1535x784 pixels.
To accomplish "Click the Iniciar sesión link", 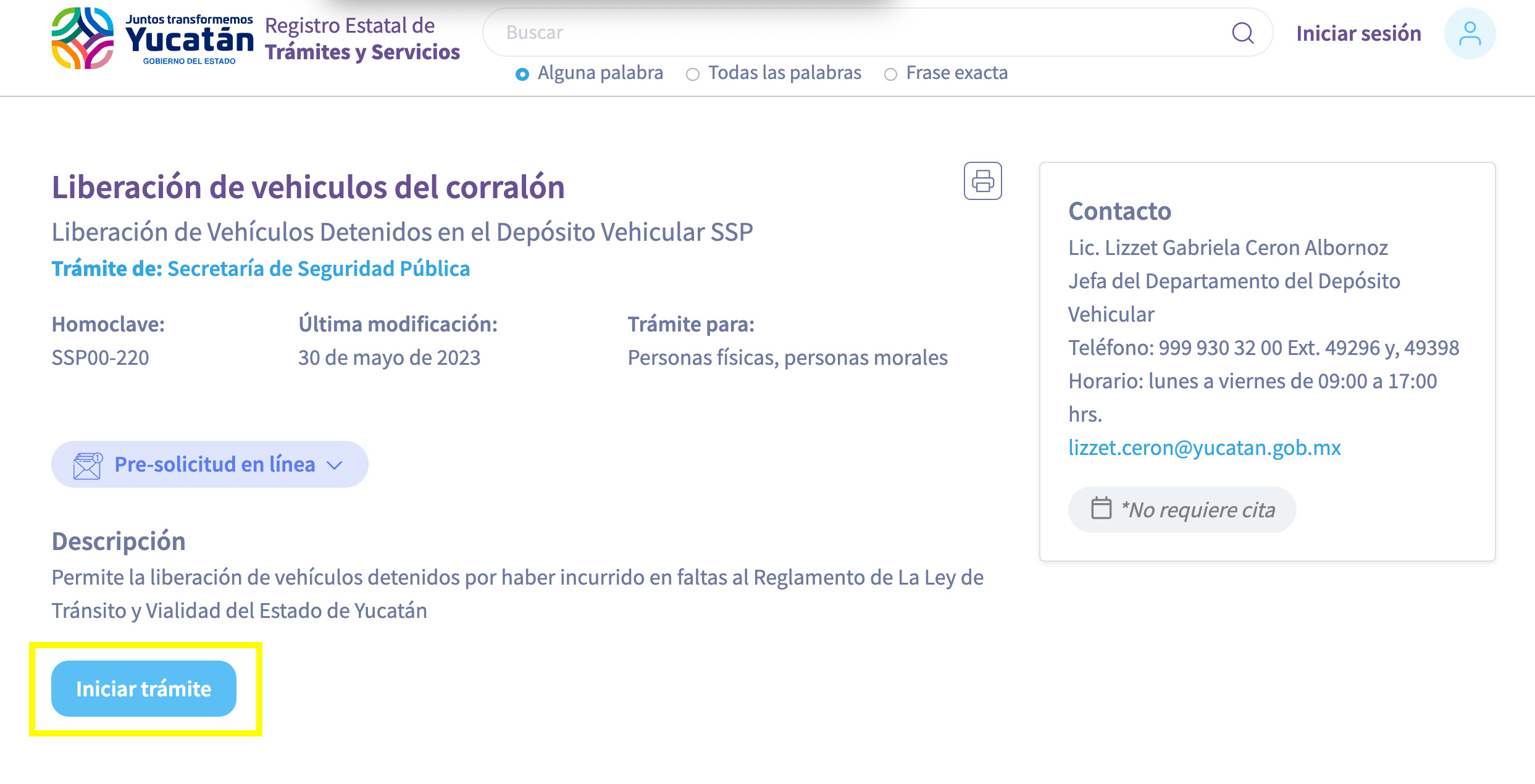I will click(1358, 33).
